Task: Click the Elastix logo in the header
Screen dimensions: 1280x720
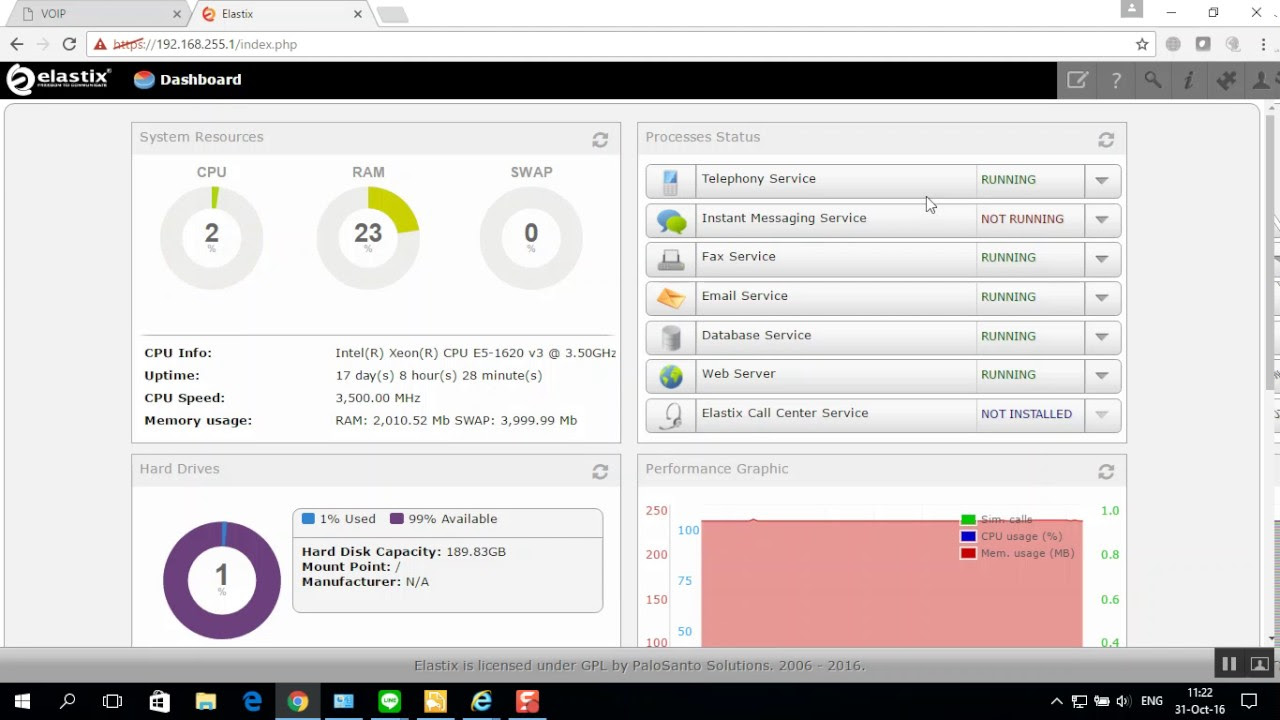Action: click(x=58, y=79)
